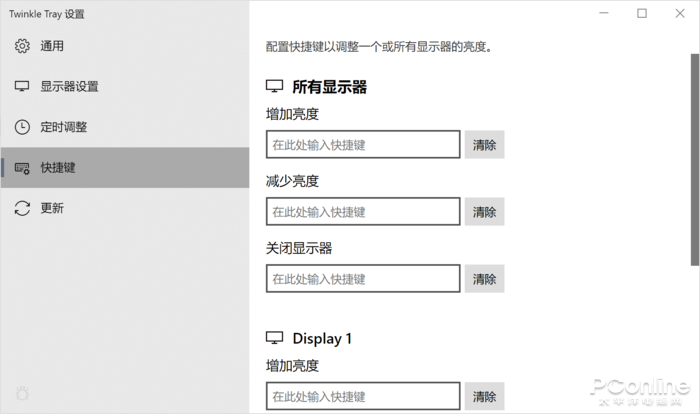Image resolution: width=700 pixels, height=414 pixels.
Task: Click the 减少亮度 hotkey input box
Action: click(x=363, y=212)
